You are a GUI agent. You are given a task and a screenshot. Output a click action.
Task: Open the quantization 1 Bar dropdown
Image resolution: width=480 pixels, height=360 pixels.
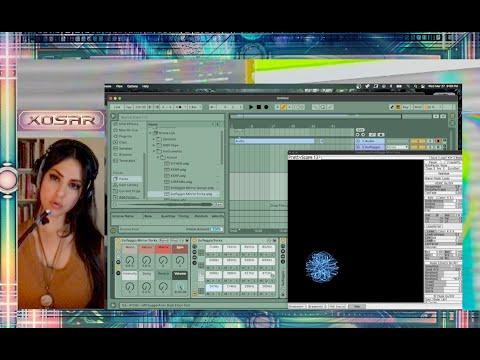tap(195, 107)
